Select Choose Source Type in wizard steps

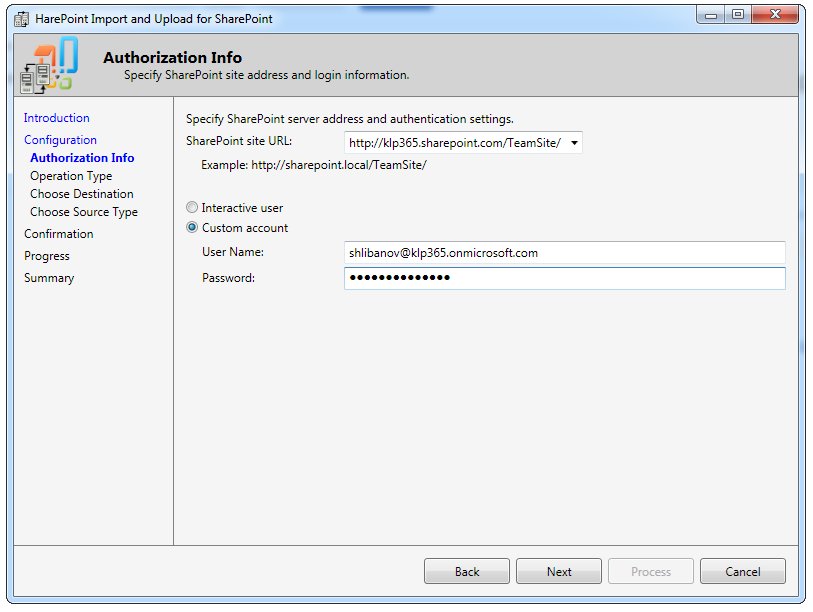pyautogui.click(x=83, y=212)
